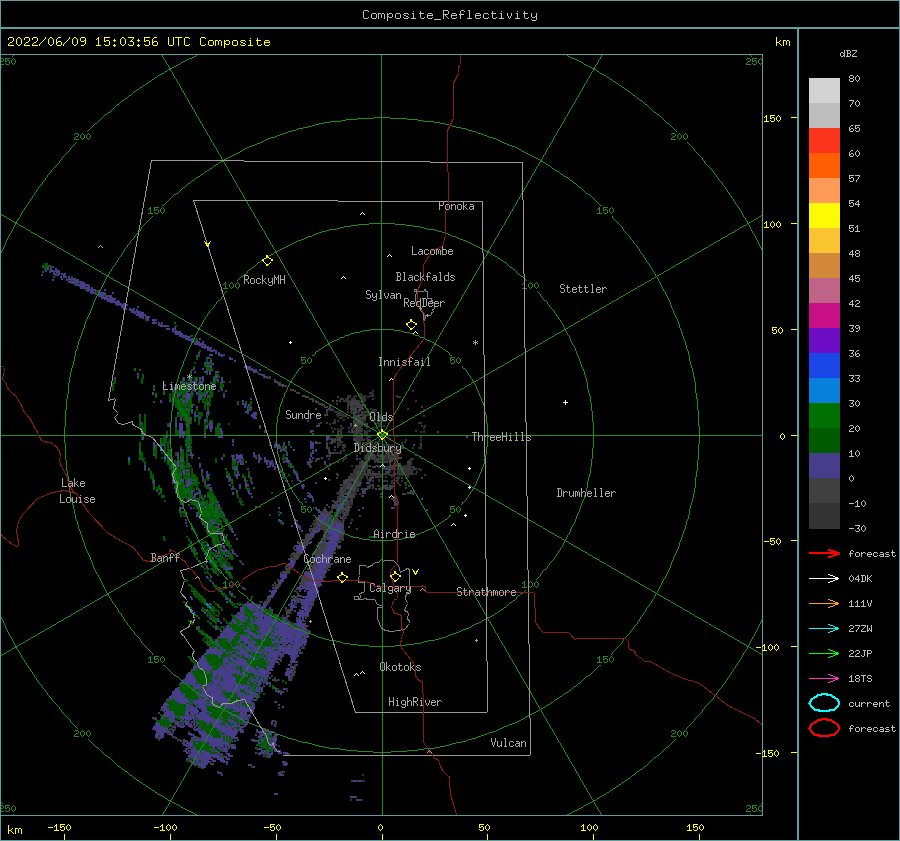
Task: Select the orange 111V arrow legend icon
Action: pyautogui.click(x=824, y=603)
